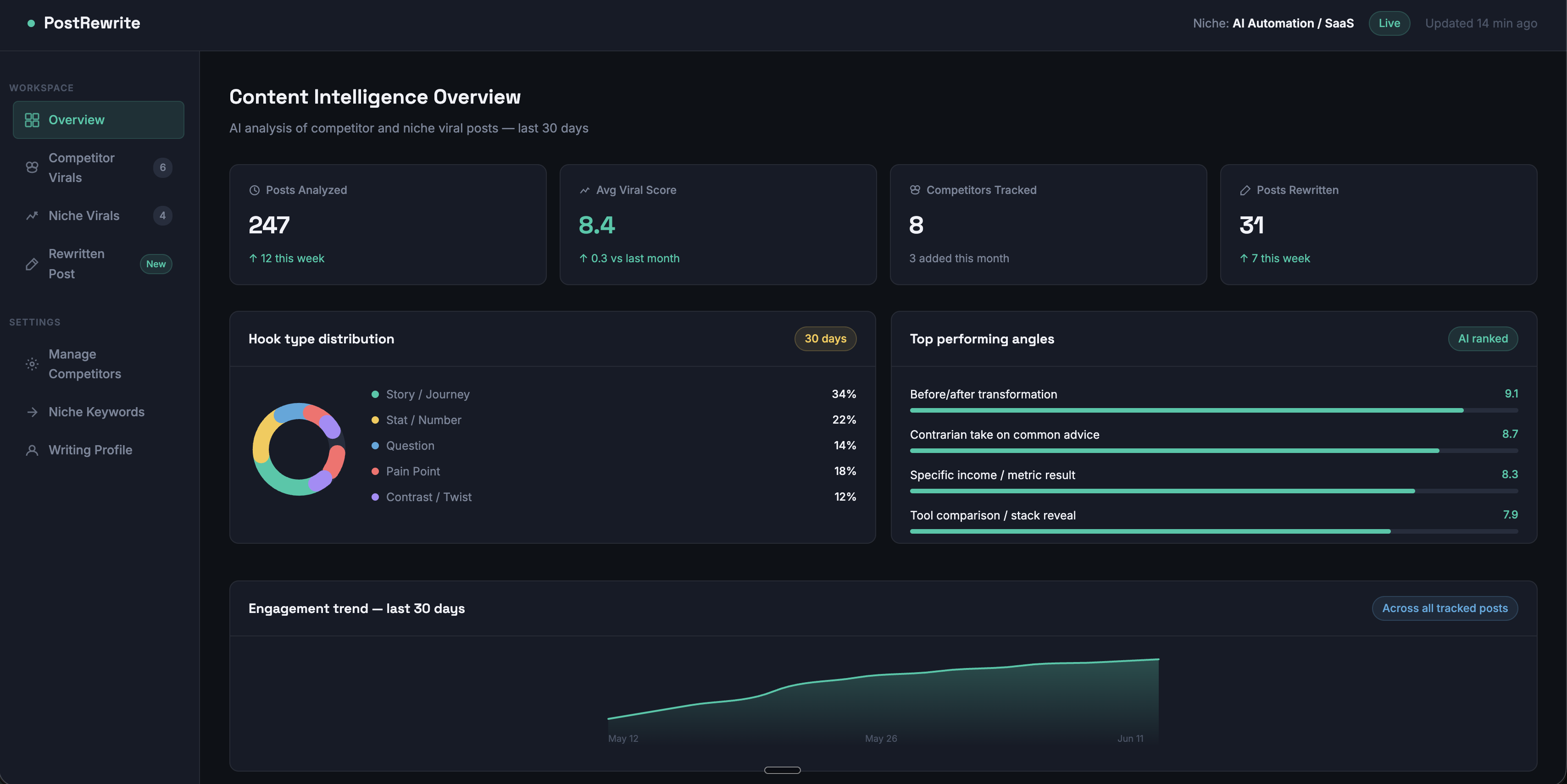Click the 9.1 angle score
Viewport: 1567px width, 784px height.
click(1511, 394)
